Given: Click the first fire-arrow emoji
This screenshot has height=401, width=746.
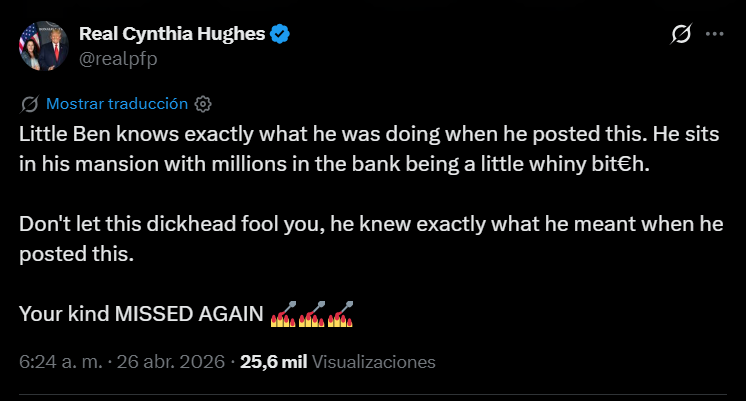Looking at the screenshot, I should coord(285,314).
